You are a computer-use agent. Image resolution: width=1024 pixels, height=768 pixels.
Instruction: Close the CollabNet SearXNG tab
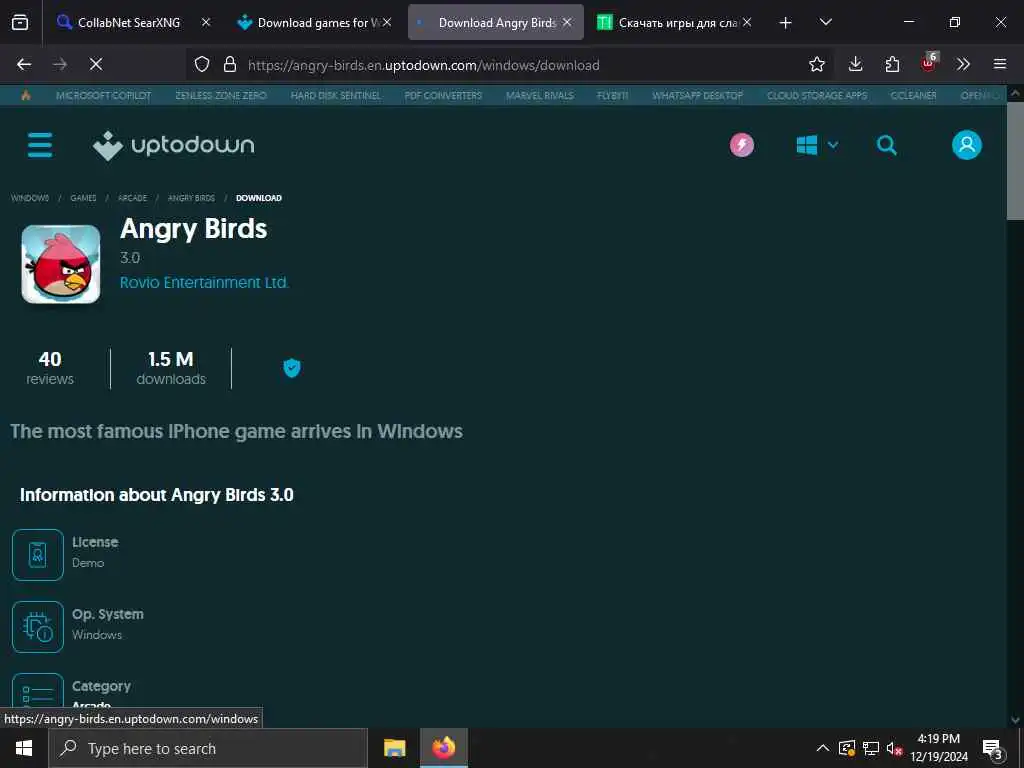pyautogui.click(x=206, y=22)
